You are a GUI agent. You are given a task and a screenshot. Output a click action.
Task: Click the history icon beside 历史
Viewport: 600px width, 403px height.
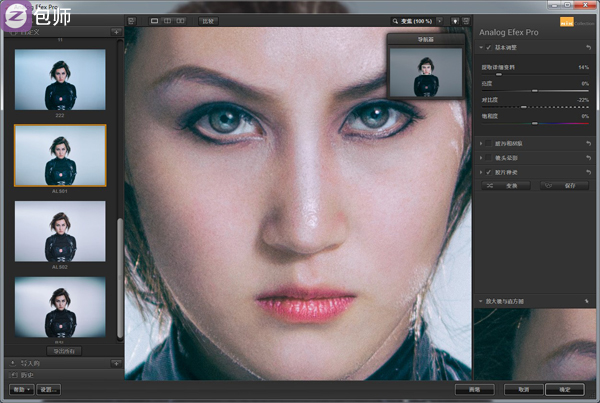click(x=13, y=375)
